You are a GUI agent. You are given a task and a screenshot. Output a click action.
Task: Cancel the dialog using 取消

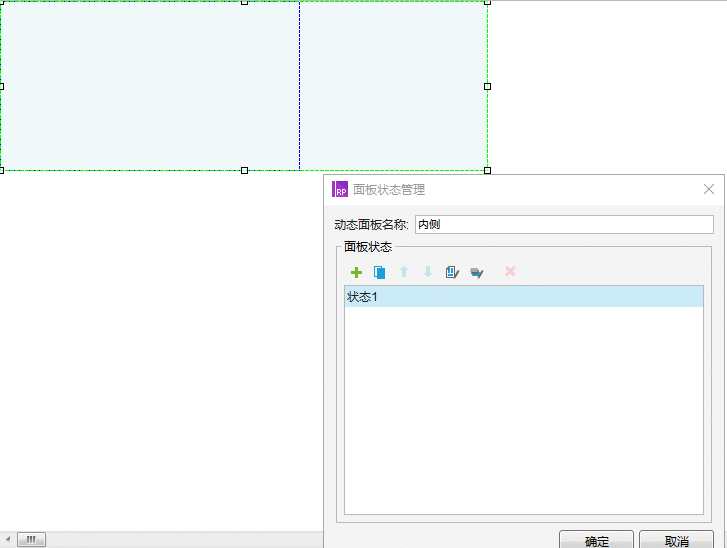[x=676, y=541]
